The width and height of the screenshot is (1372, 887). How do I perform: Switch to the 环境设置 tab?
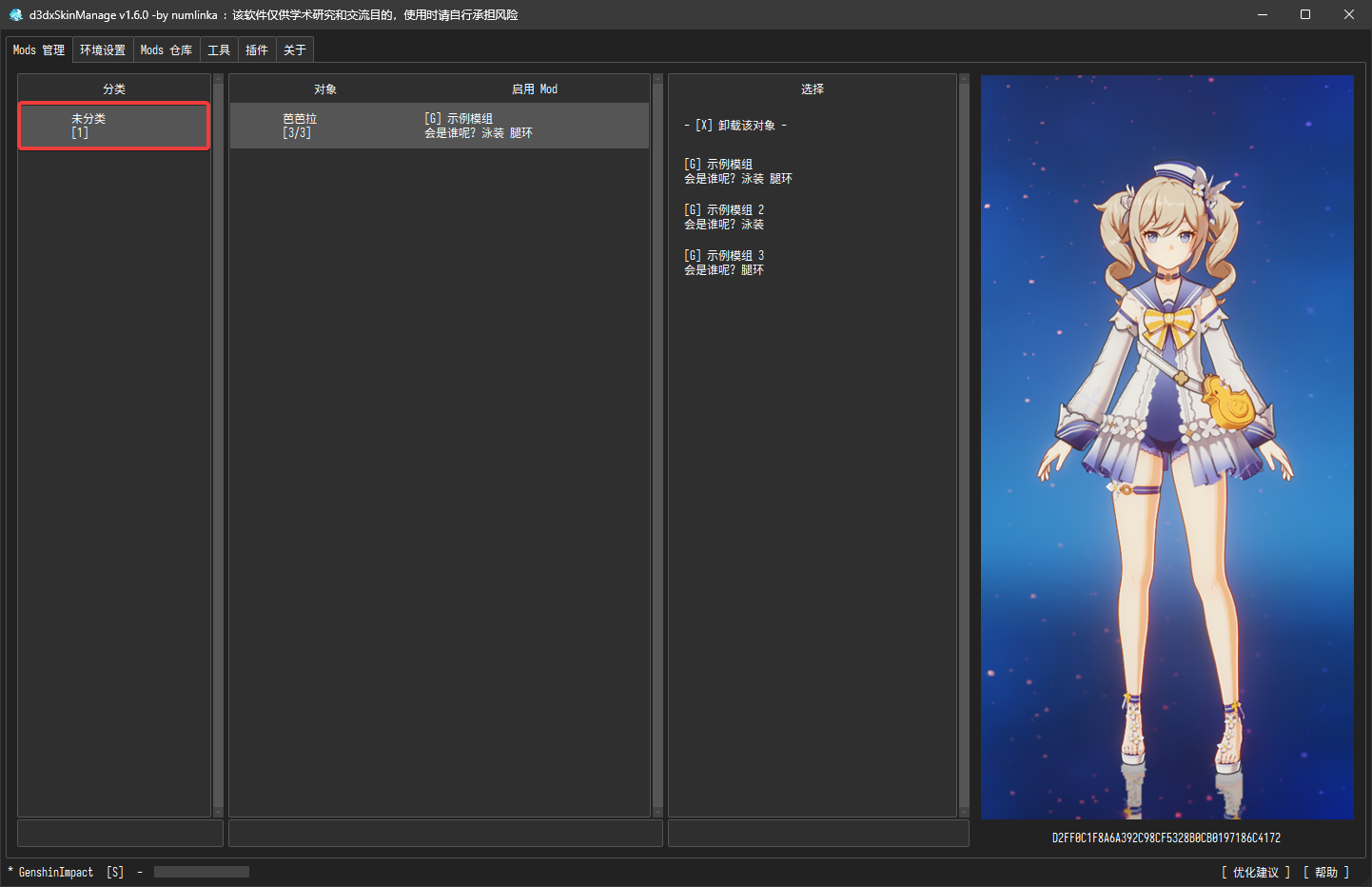pos(103,50)
